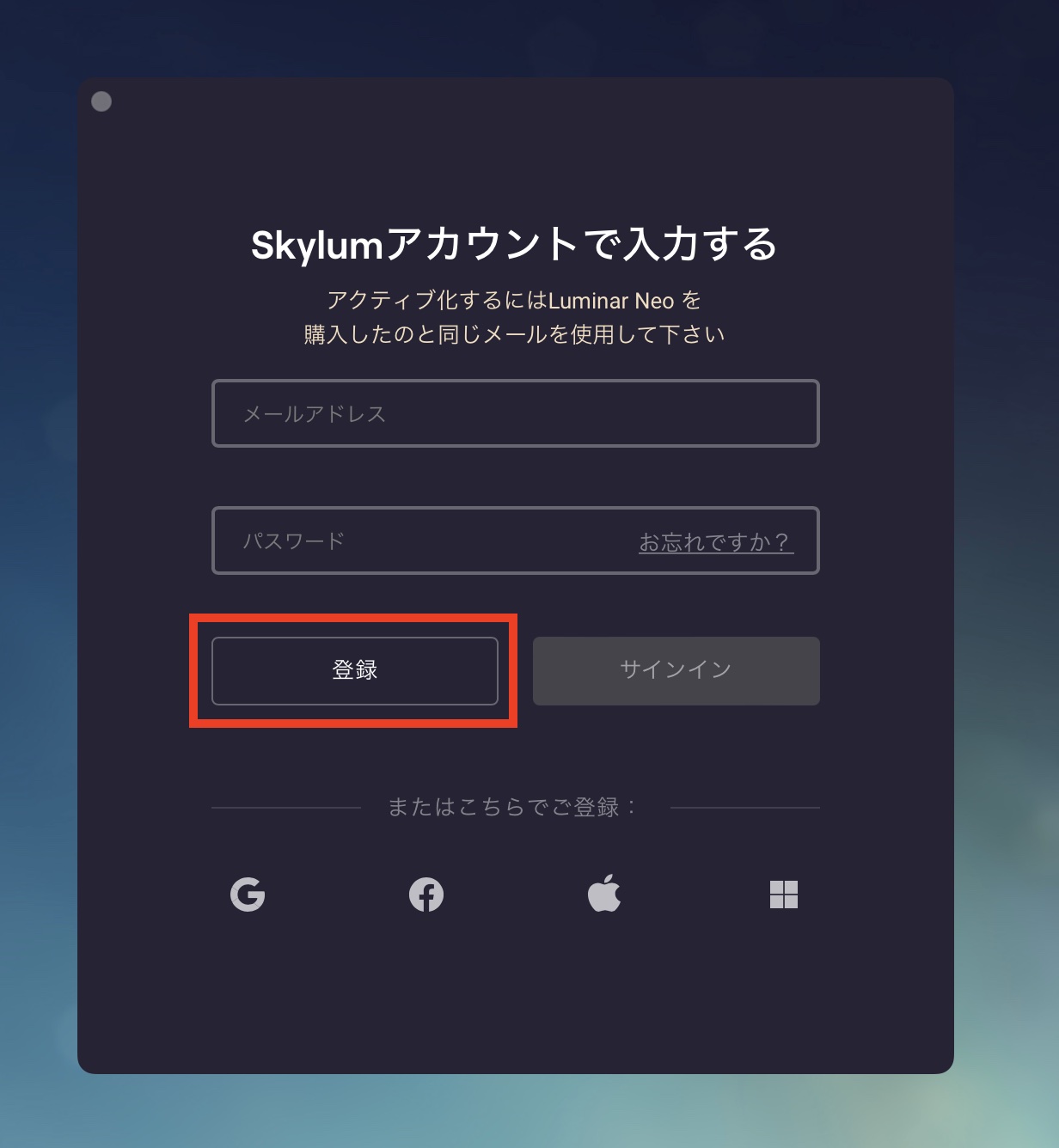Click the アクティブ化するにはLuminar Neo subtitle line
The image size is (1059, 1148).
514,300
